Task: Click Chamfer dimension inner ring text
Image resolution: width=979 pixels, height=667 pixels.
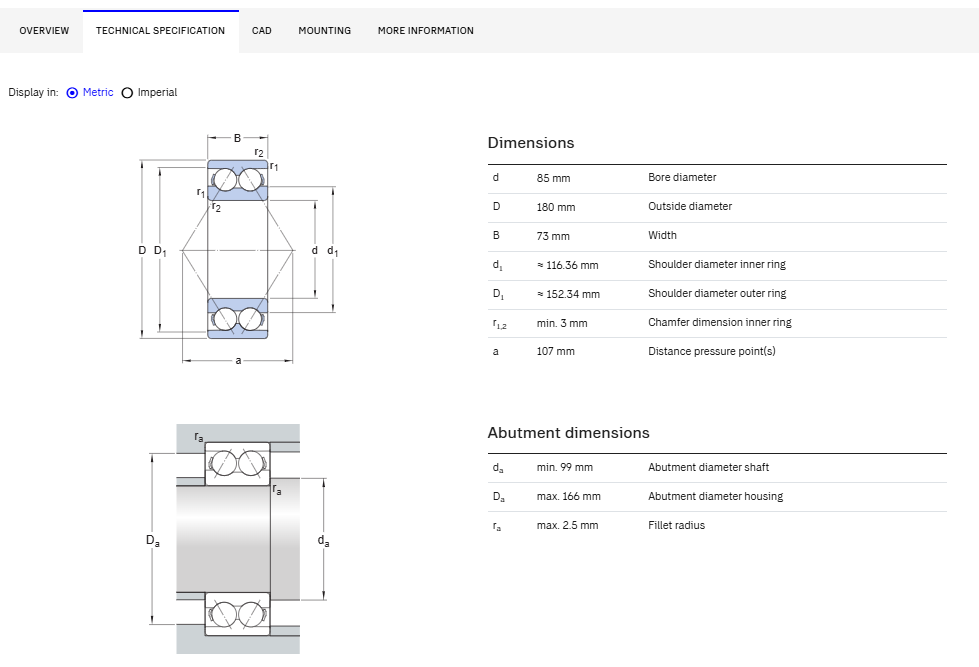Action: [x=719, y=322]
